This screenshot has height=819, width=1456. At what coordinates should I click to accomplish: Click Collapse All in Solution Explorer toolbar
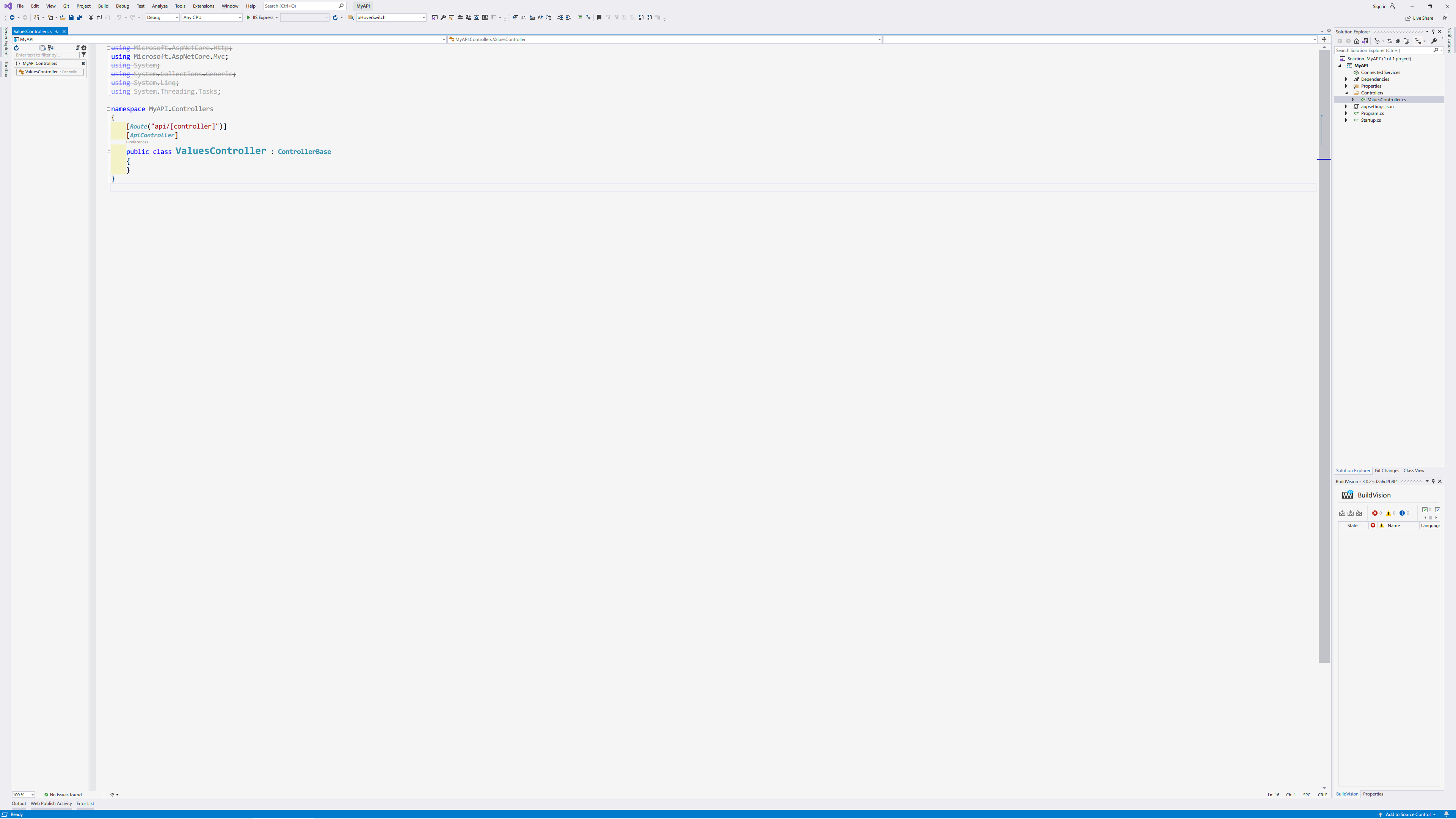(x=1398, y=41)
